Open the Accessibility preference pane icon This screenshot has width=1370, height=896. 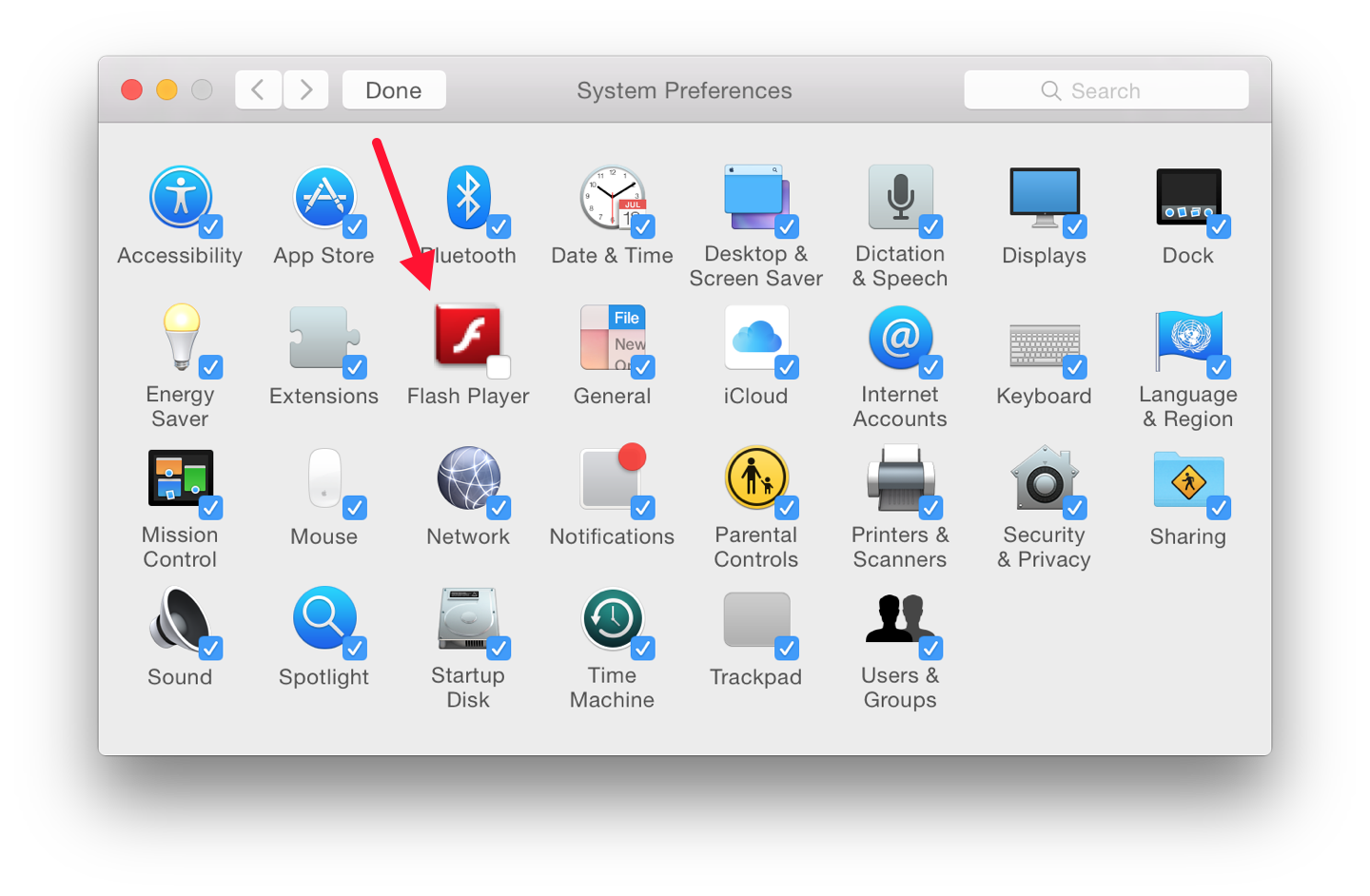point(180,198)
